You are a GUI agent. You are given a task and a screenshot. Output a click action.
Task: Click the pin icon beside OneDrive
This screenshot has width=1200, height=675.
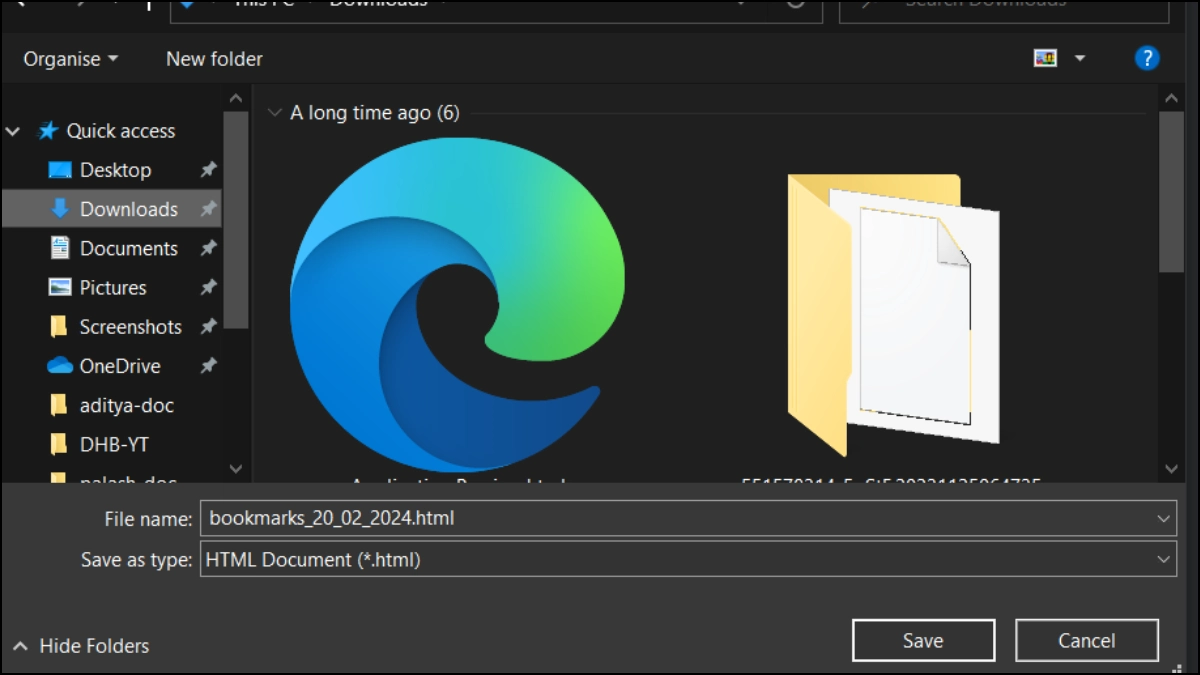(x=208, y=366)
